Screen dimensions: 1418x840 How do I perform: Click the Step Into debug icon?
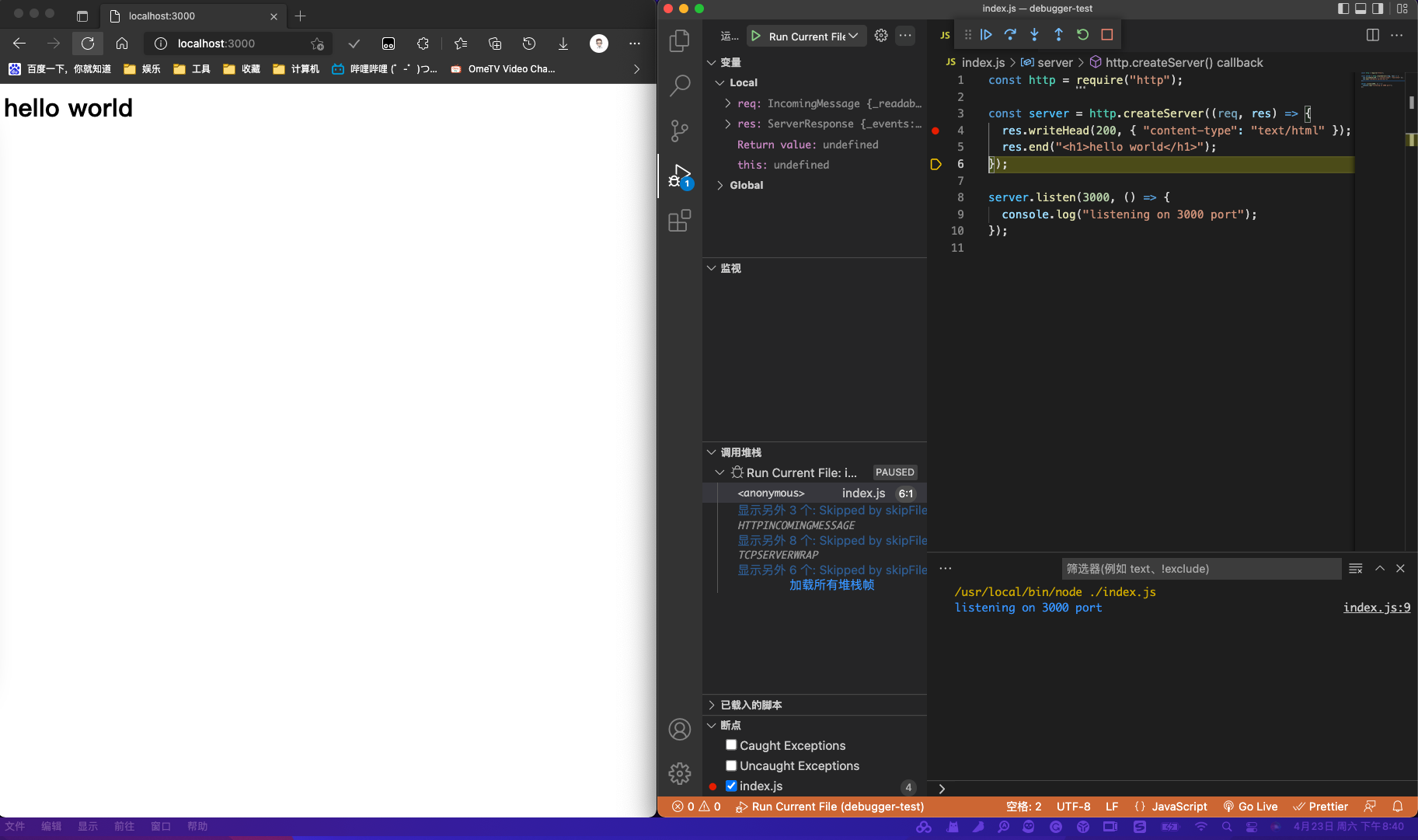click(x=1034, y=35)
